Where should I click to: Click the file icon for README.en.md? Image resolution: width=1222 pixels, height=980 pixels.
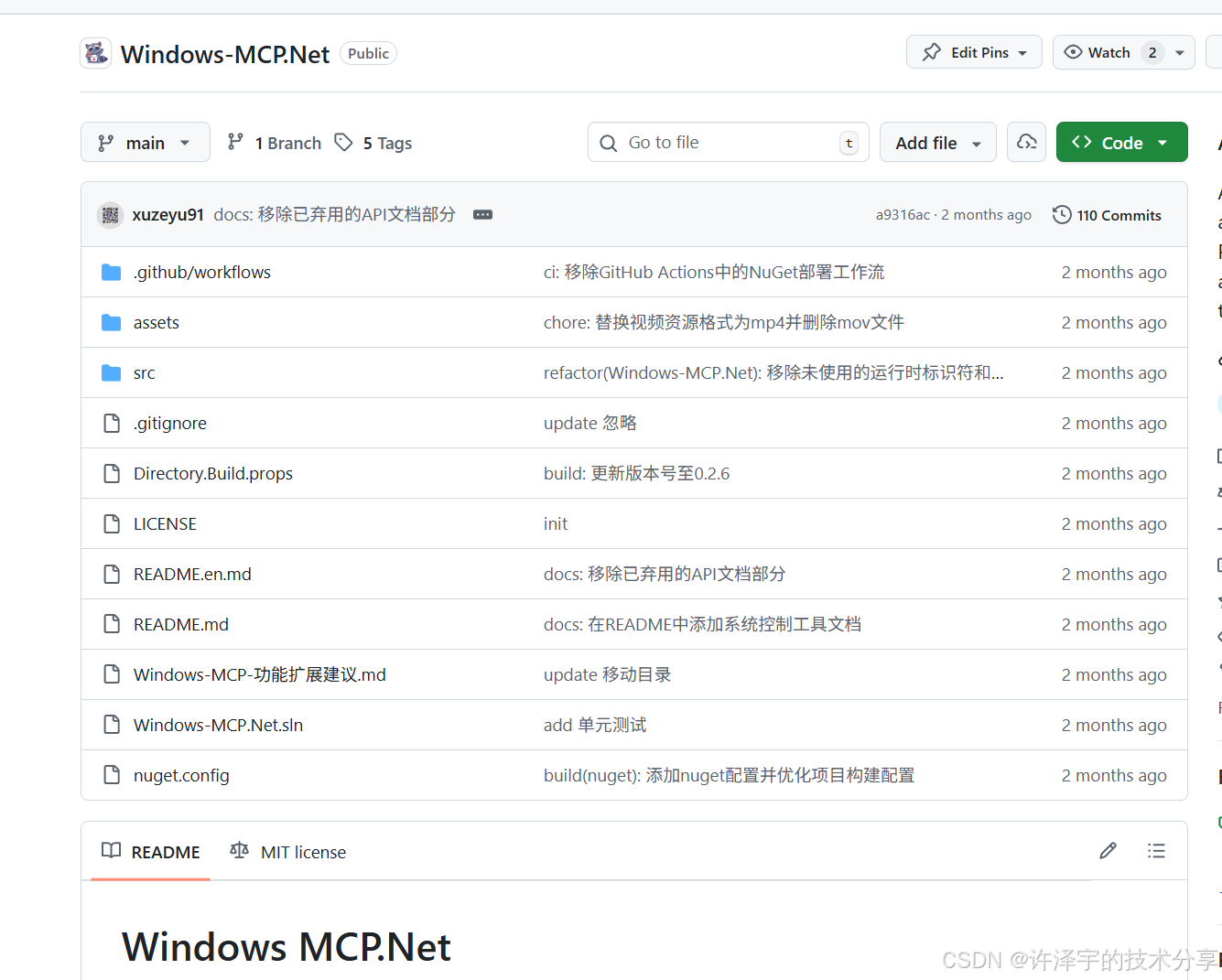coord(112,574)
